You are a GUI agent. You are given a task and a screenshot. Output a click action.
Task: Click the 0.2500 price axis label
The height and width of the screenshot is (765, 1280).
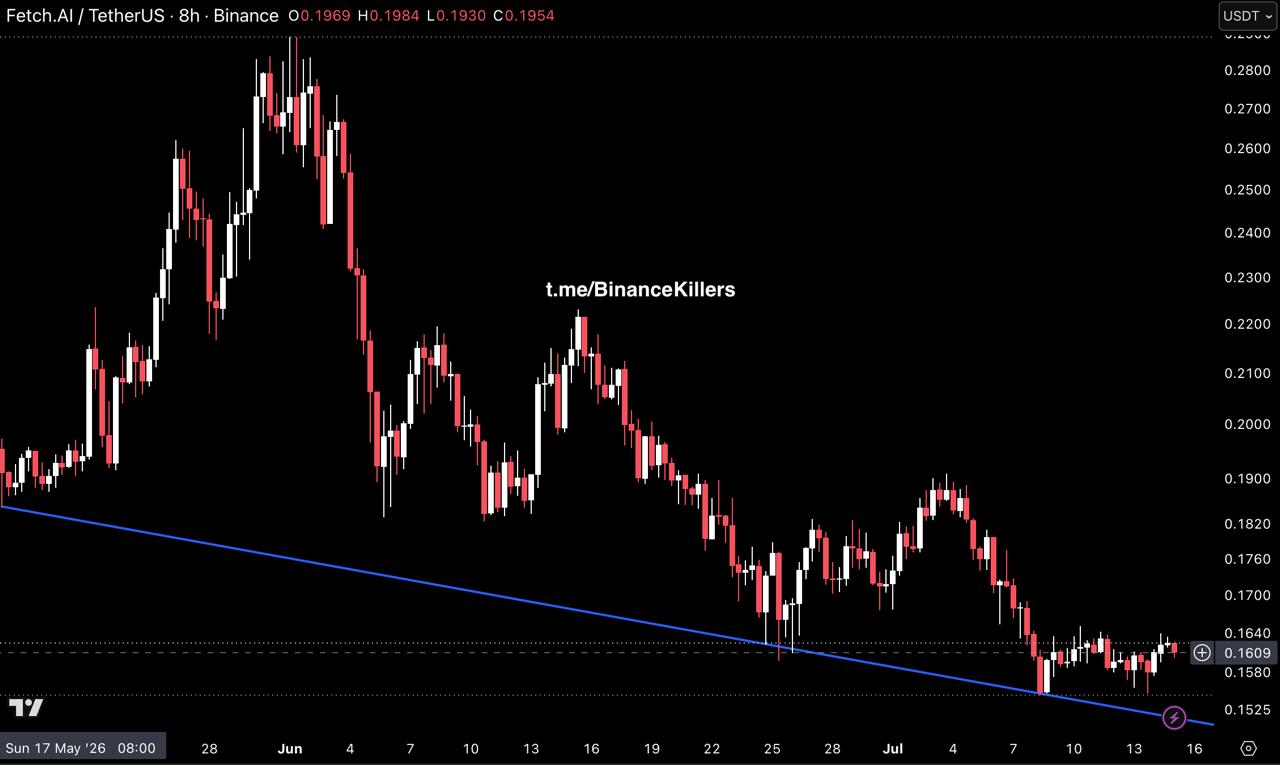point(1247,190)
